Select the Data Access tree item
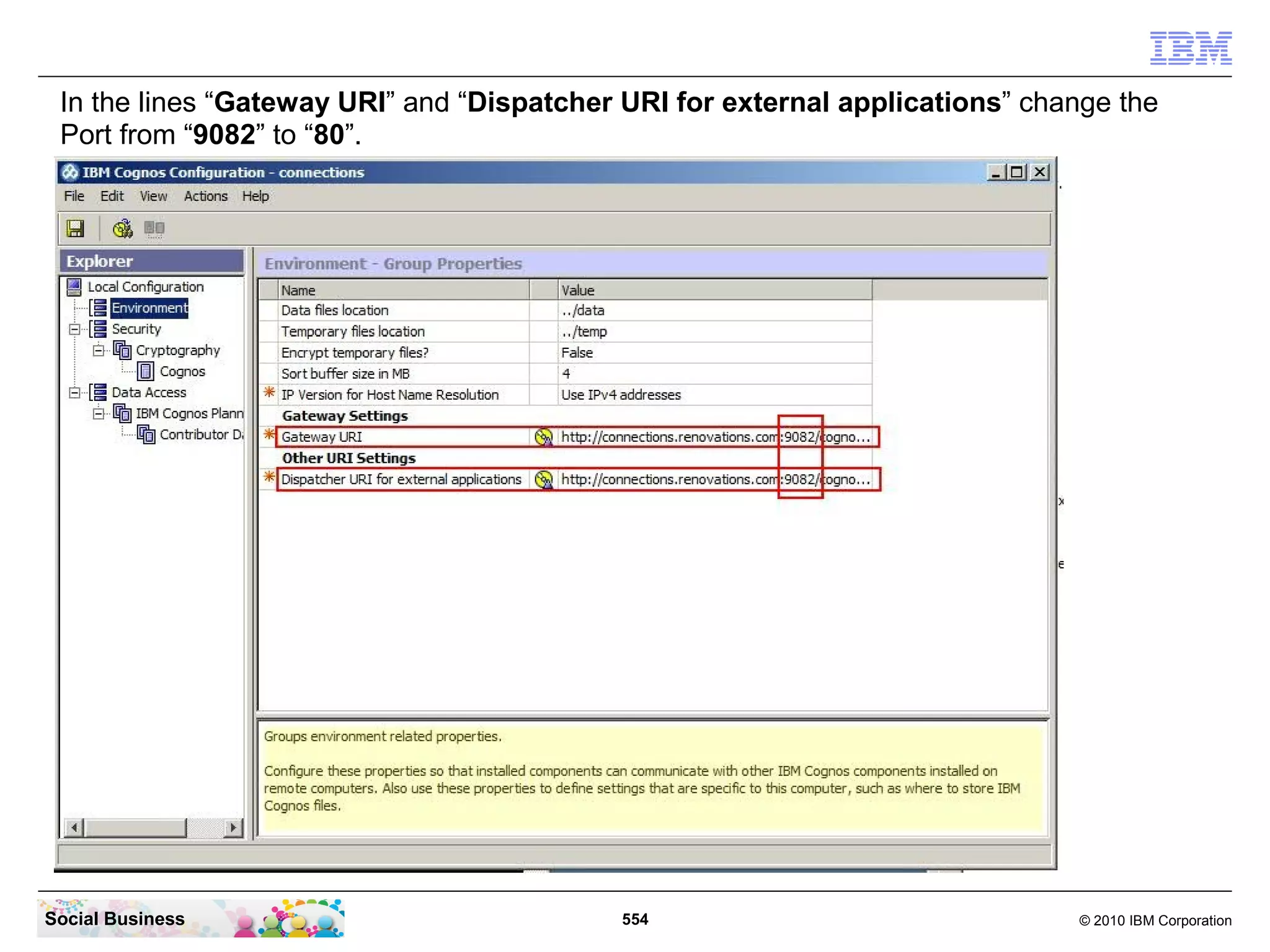This screenshot has width=1270, height=952. 149,392
